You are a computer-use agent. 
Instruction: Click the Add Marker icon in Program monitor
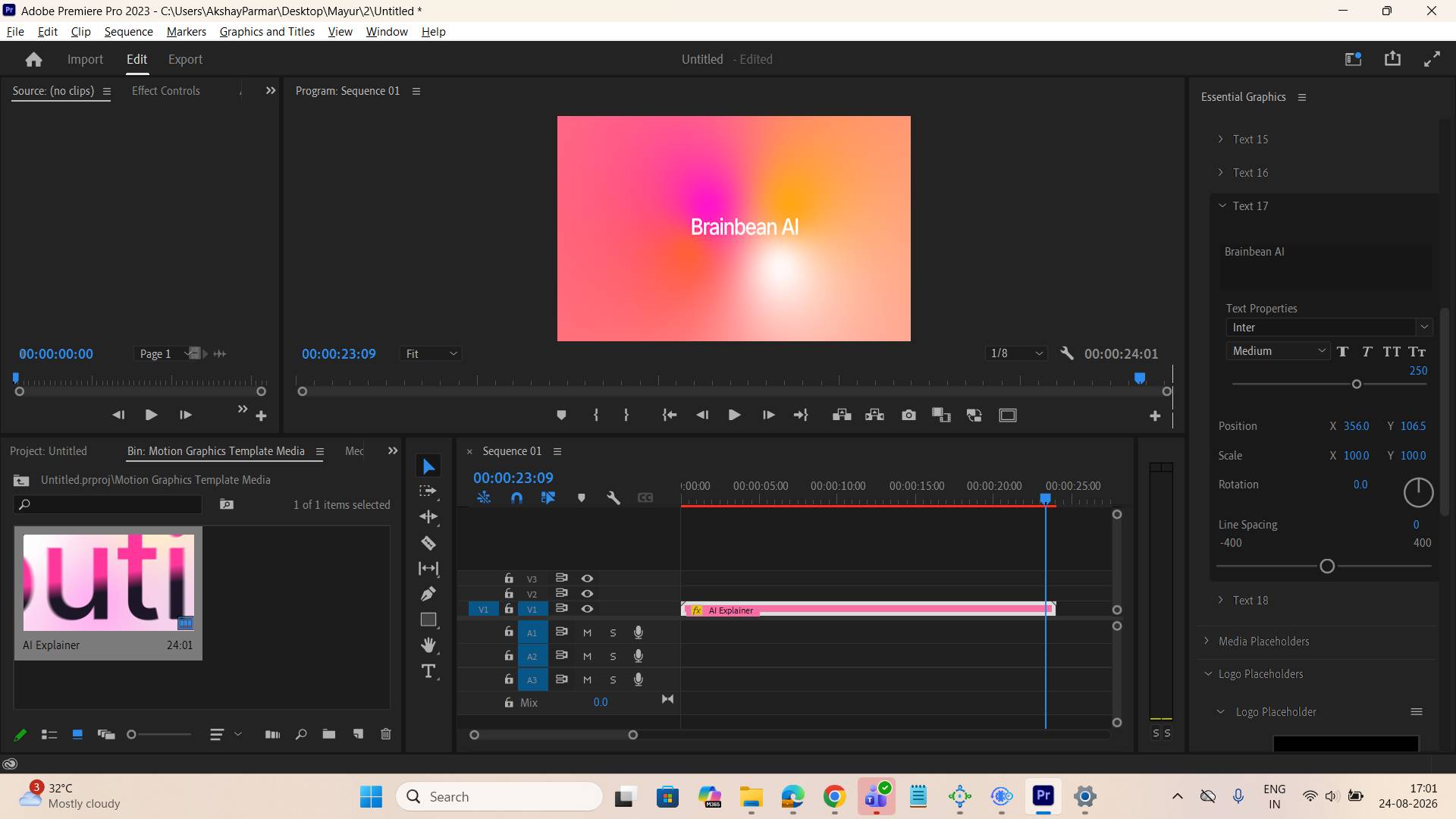pyautogui.click(x=561, y=415)
